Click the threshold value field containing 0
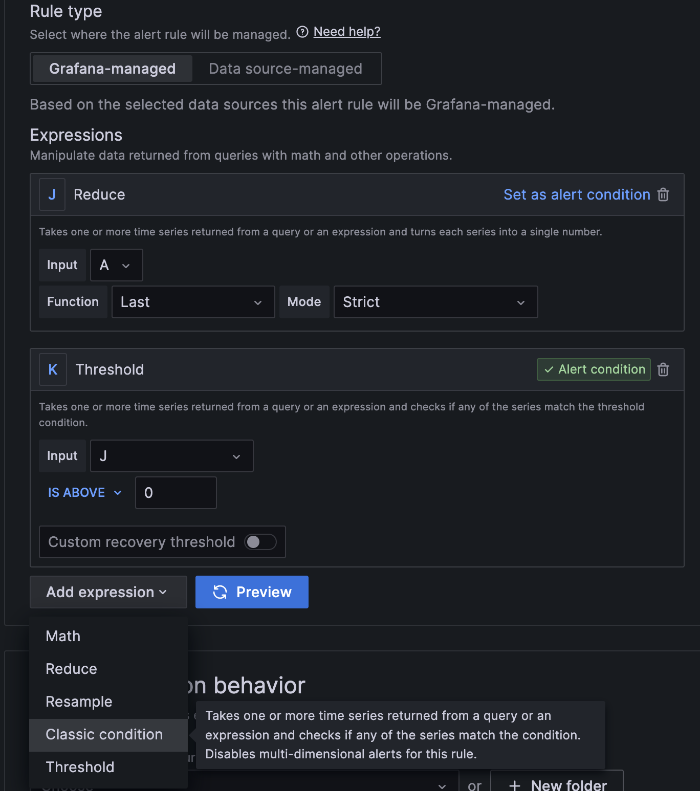The image size is (700, 791). tap(176, 492)
